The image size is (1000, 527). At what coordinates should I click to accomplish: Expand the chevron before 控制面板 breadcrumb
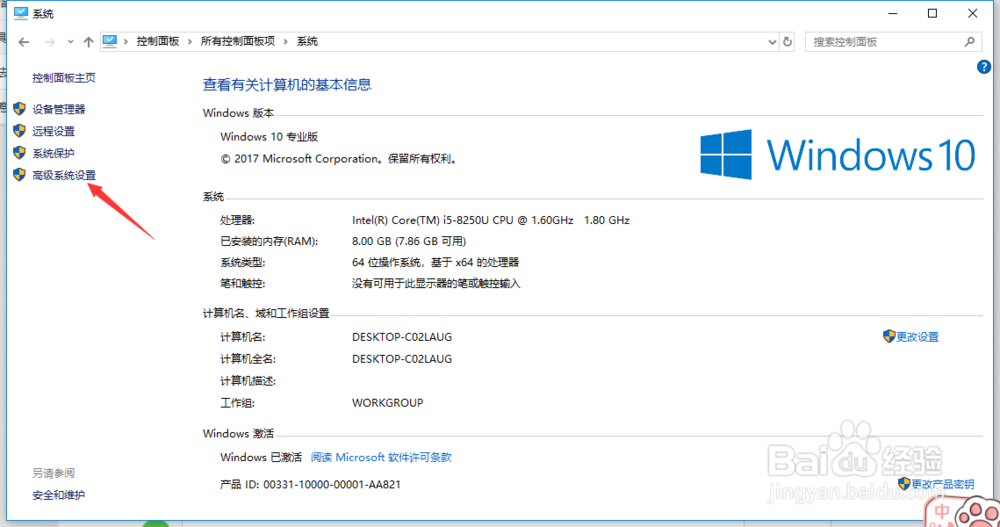126,41
